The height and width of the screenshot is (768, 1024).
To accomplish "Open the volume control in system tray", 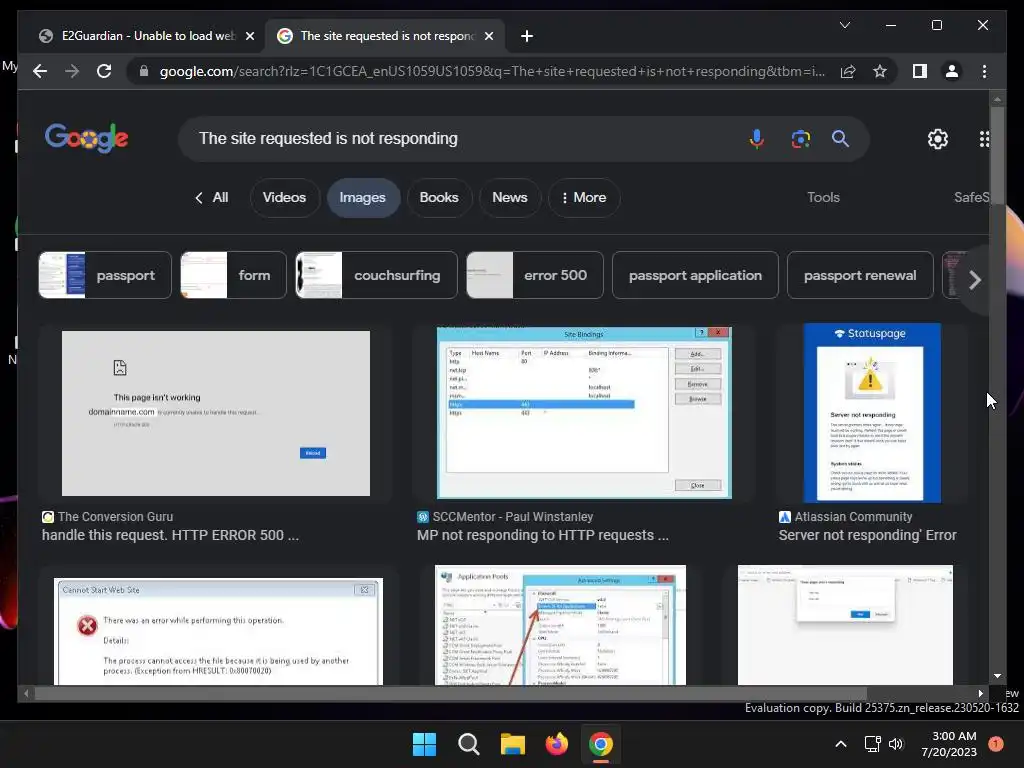I will [x=896, y=744].
